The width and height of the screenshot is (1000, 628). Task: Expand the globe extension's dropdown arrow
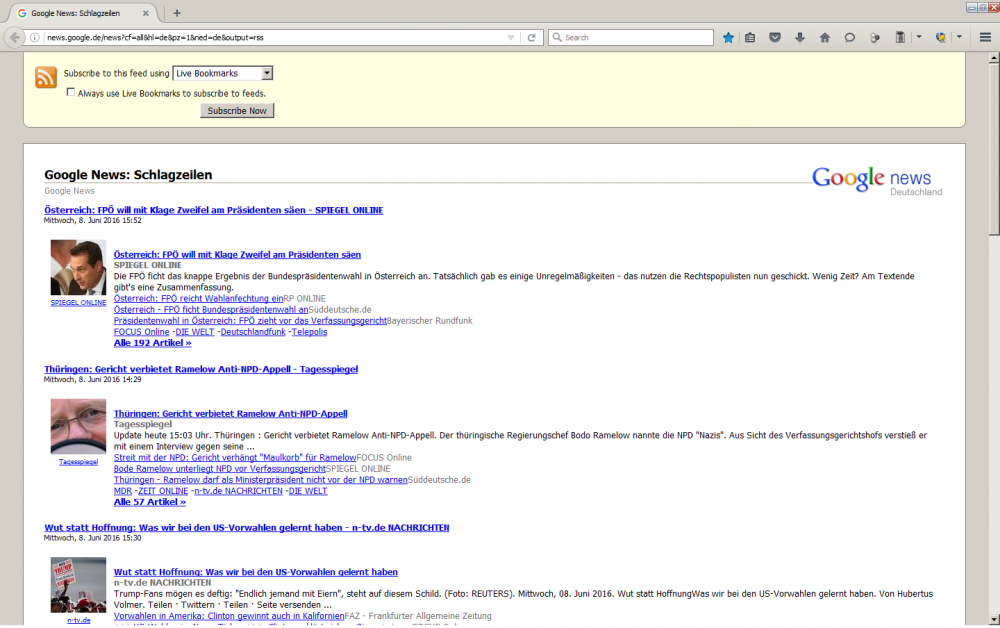pos(959,38)
